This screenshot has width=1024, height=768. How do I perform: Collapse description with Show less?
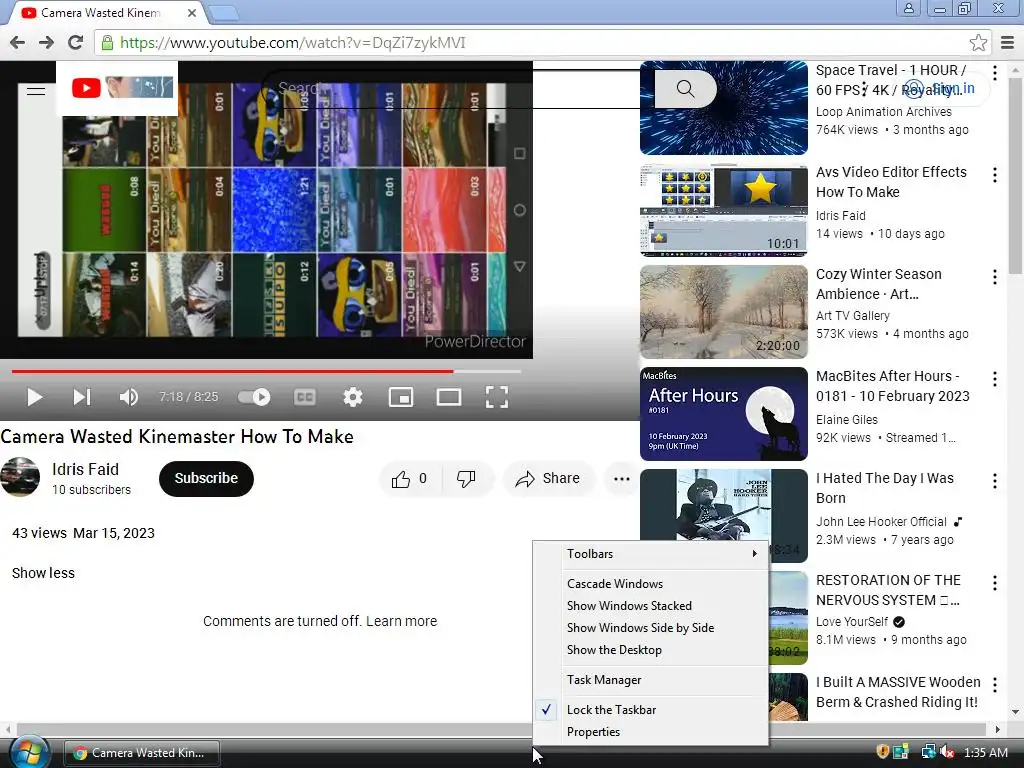43,573
